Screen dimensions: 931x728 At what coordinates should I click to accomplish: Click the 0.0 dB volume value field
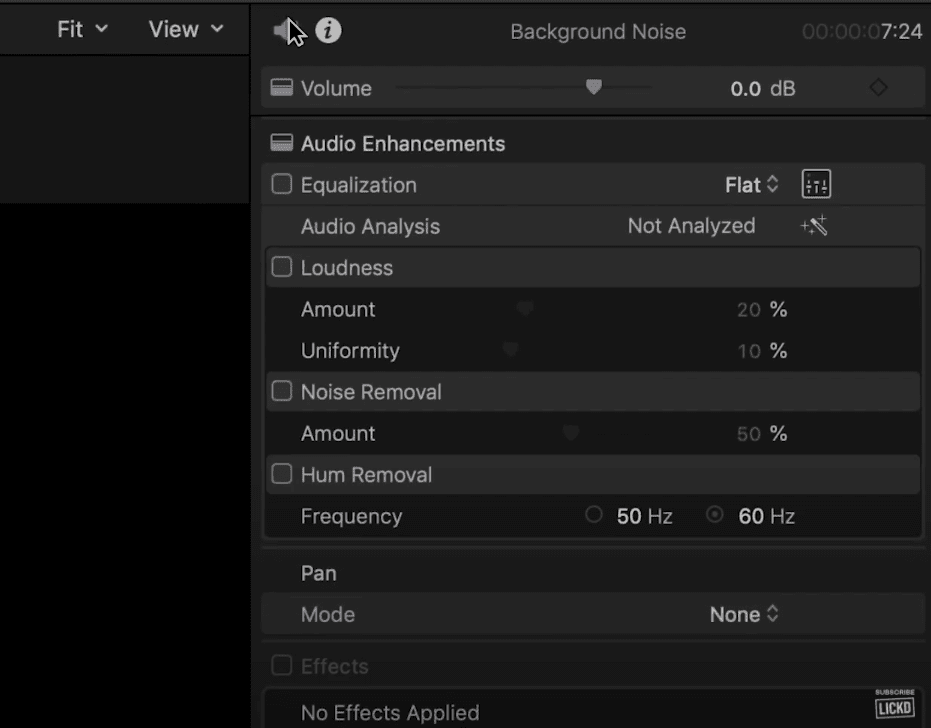click(x=763, y=88)
